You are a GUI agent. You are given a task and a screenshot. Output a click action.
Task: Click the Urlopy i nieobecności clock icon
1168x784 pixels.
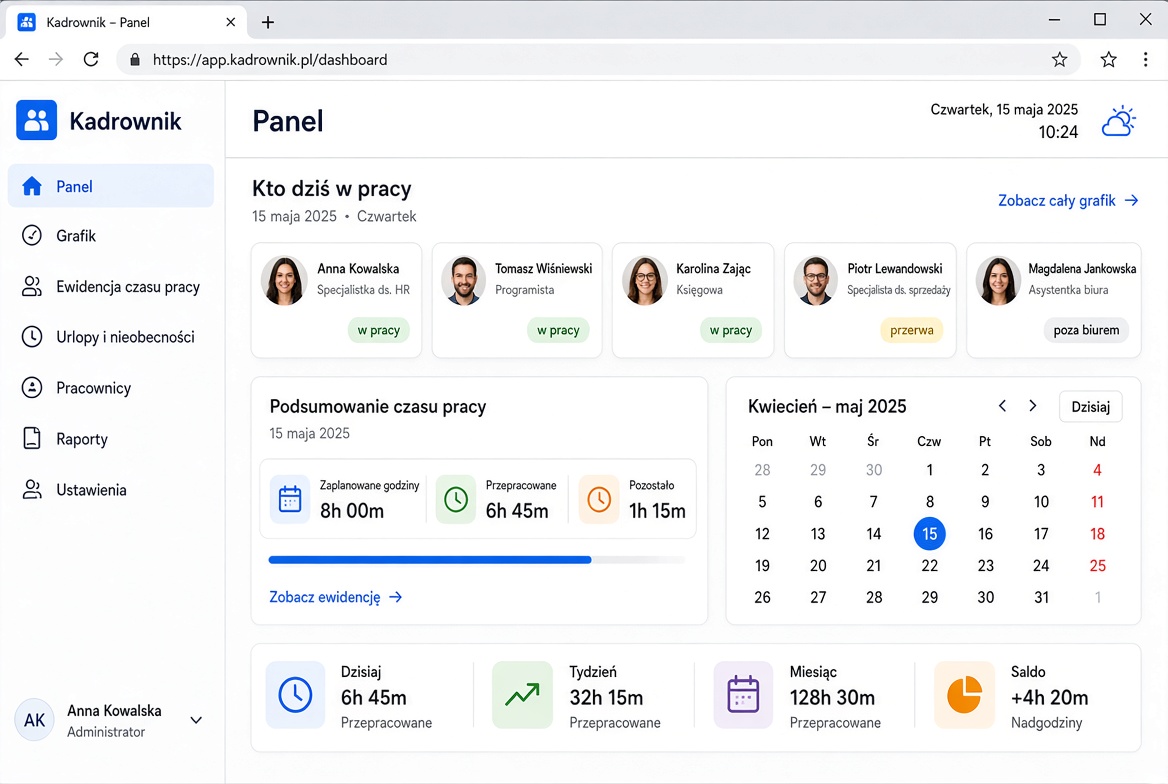click(32, 337)
